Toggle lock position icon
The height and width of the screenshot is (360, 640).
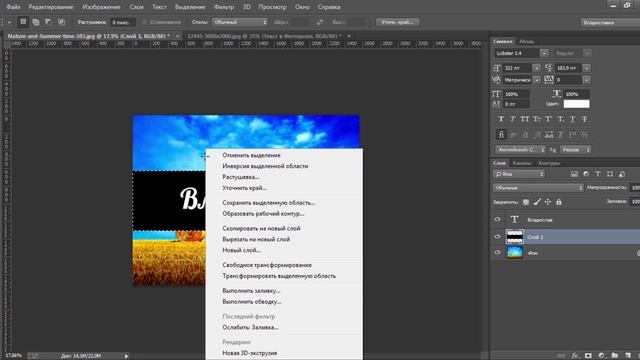point(548,202)
